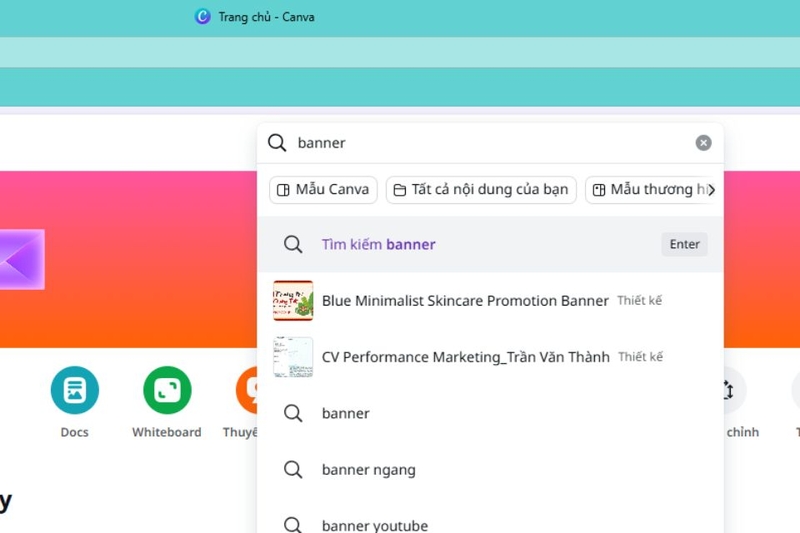Viewport: 800px width, 533px height.
Task: Click into the banner search input field
Action: tap(490, 143)
